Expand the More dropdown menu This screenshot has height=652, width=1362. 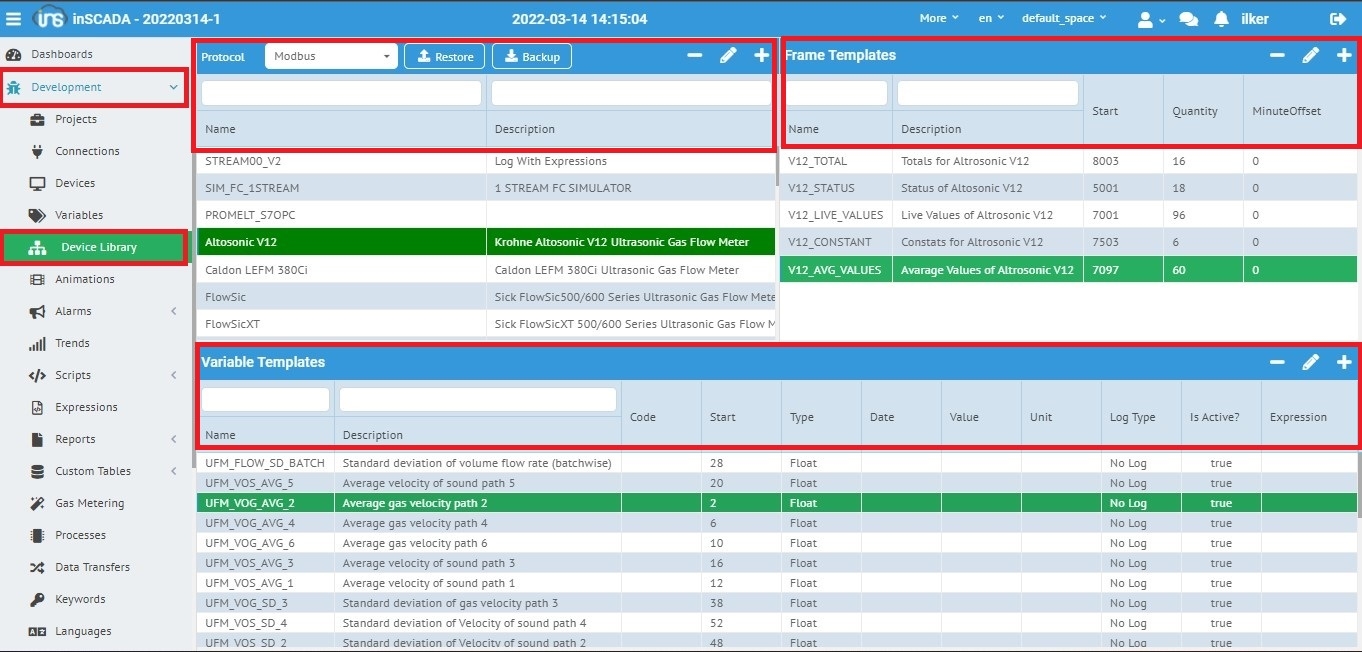click(x=938, y=18)
